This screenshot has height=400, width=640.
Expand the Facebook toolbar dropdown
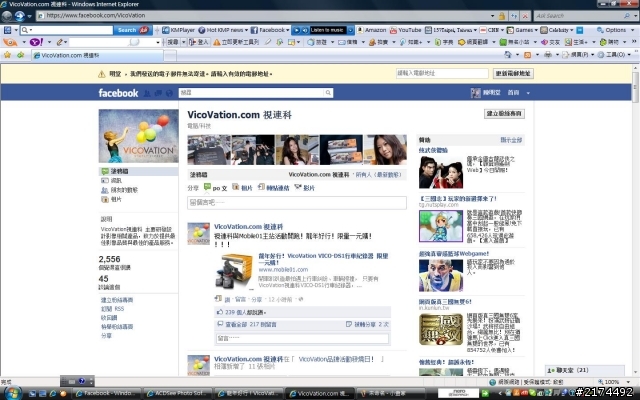point(288,30)
